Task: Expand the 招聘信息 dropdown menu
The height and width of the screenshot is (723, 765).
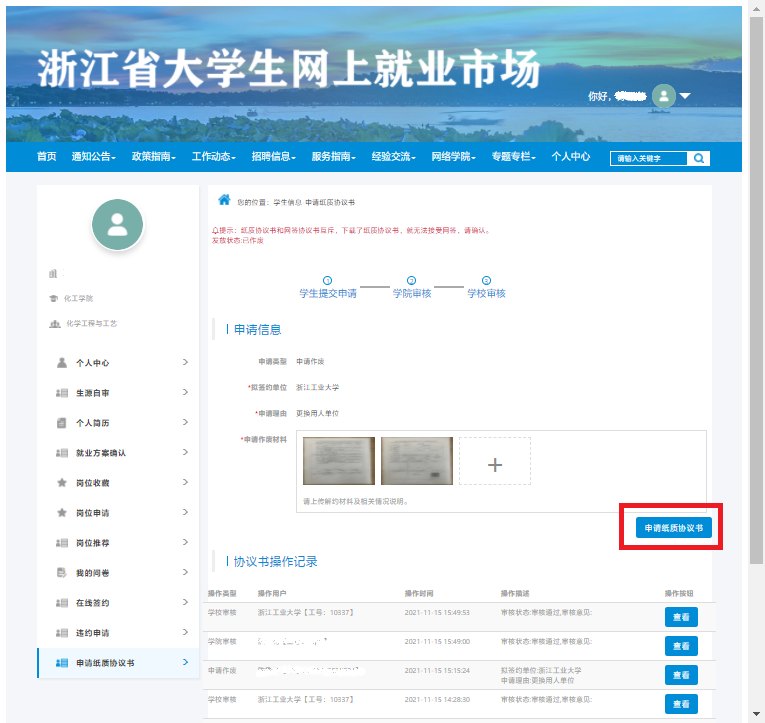Action: click(273, 157)
